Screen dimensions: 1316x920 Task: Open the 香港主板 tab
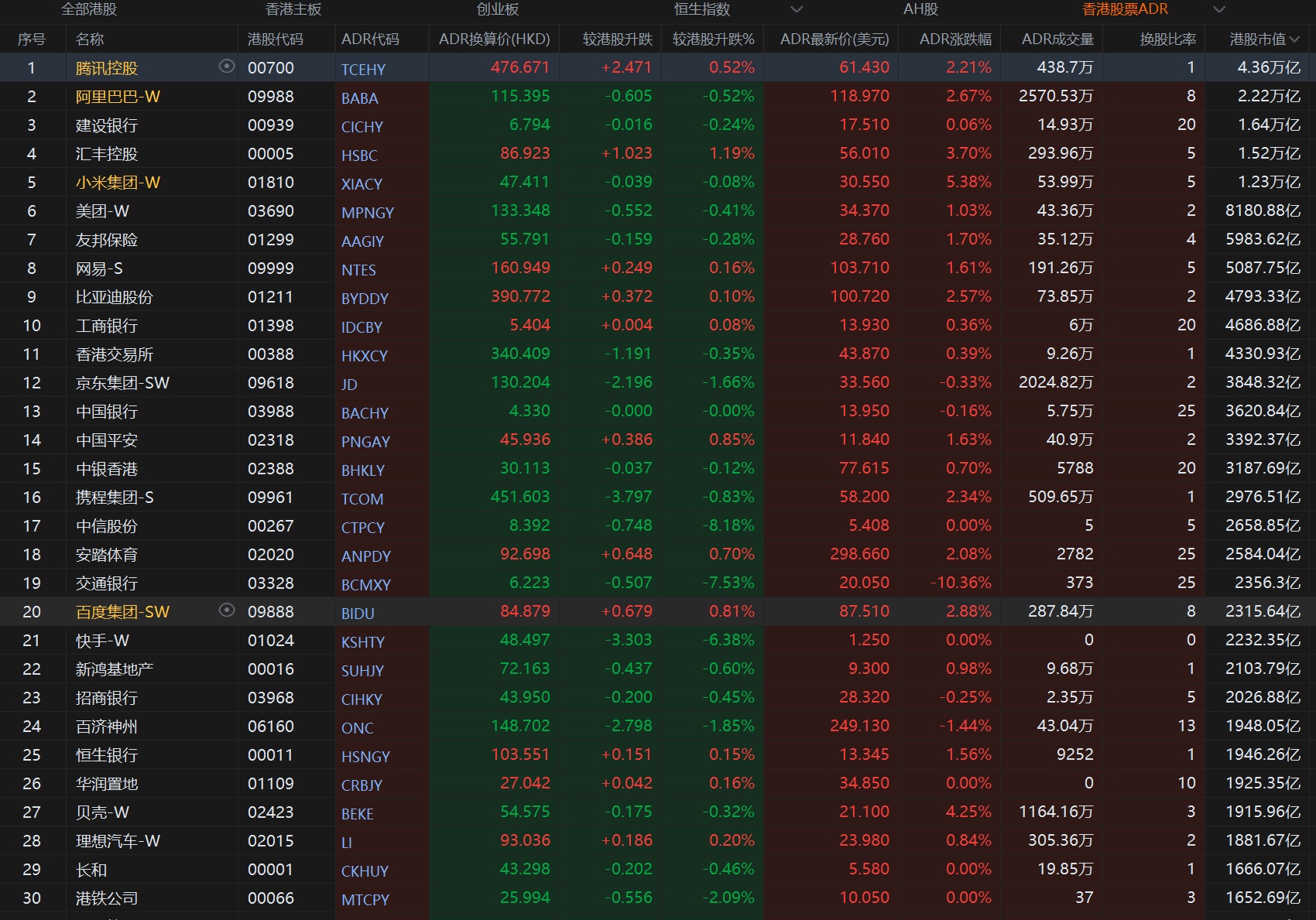pyautogui.click(x=293, y=9)
